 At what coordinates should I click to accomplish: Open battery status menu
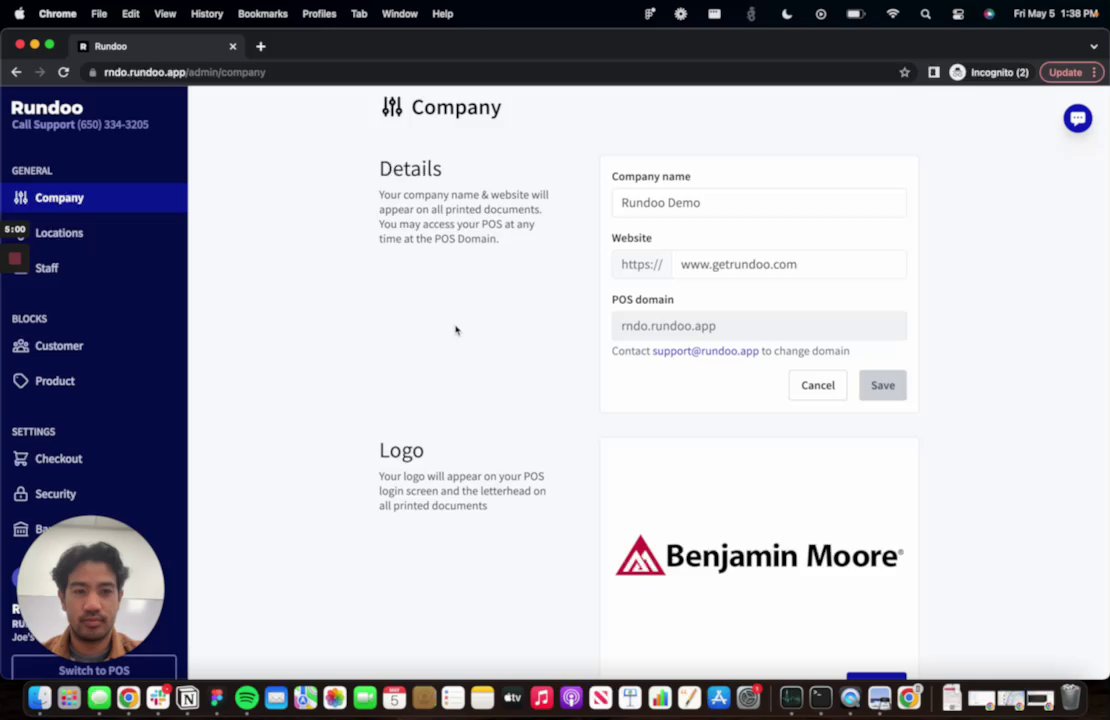(x=856, y=13)
